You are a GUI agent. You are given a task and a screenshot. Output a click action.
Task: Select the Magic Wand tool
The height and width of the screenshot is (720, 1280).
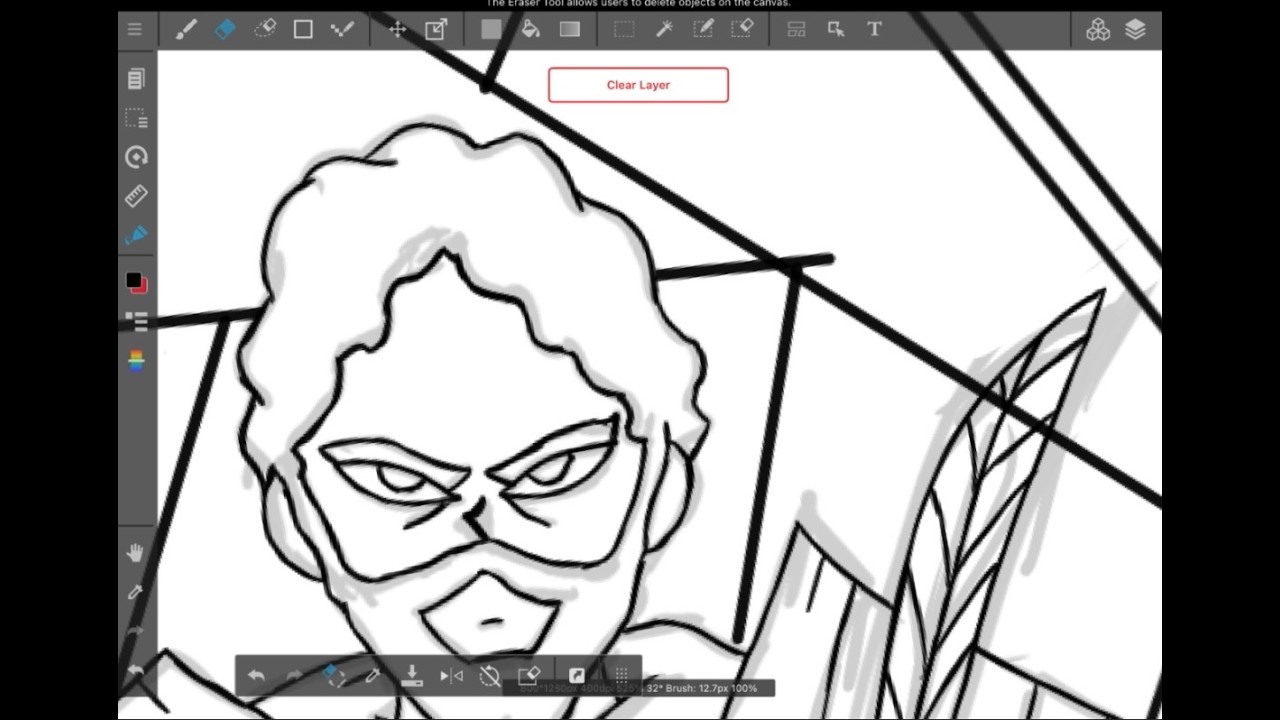coord(664,29)
